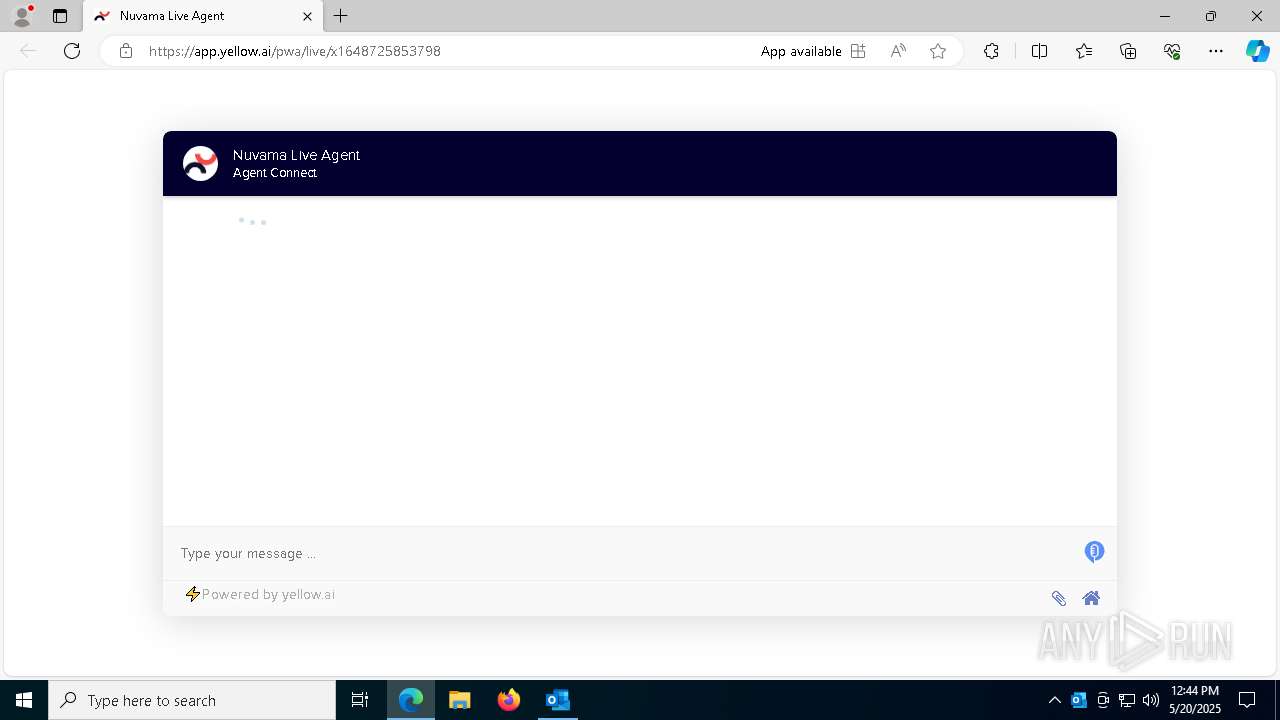Viewport: 1280px width, 720px height.
Task: Open Browser essentials heart icon
Action: (1172, 51)
